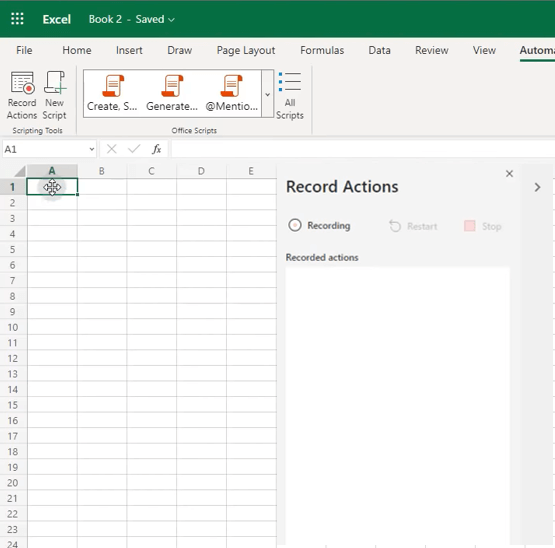Select row 20 header
Screen dimensions: 555x548
[x=13, y=483]
